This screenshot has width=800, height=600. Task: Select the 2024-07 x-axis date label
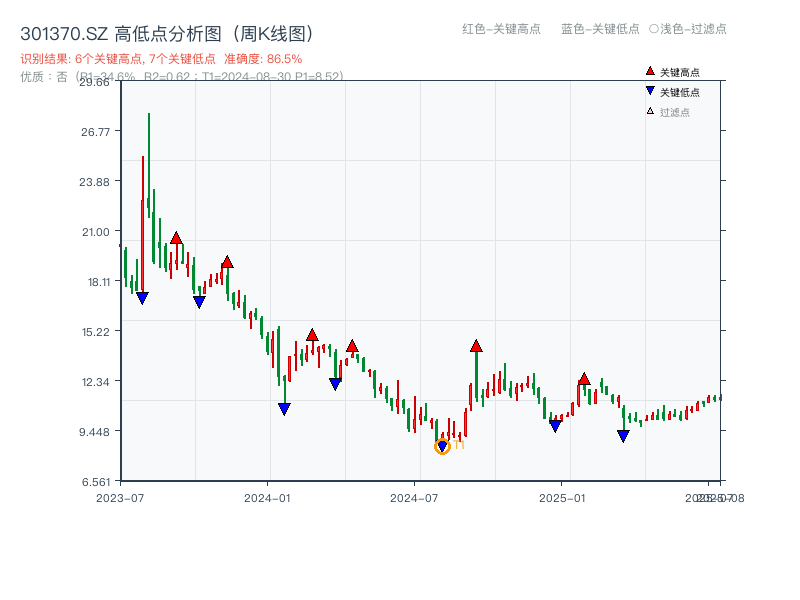(414, 496)
